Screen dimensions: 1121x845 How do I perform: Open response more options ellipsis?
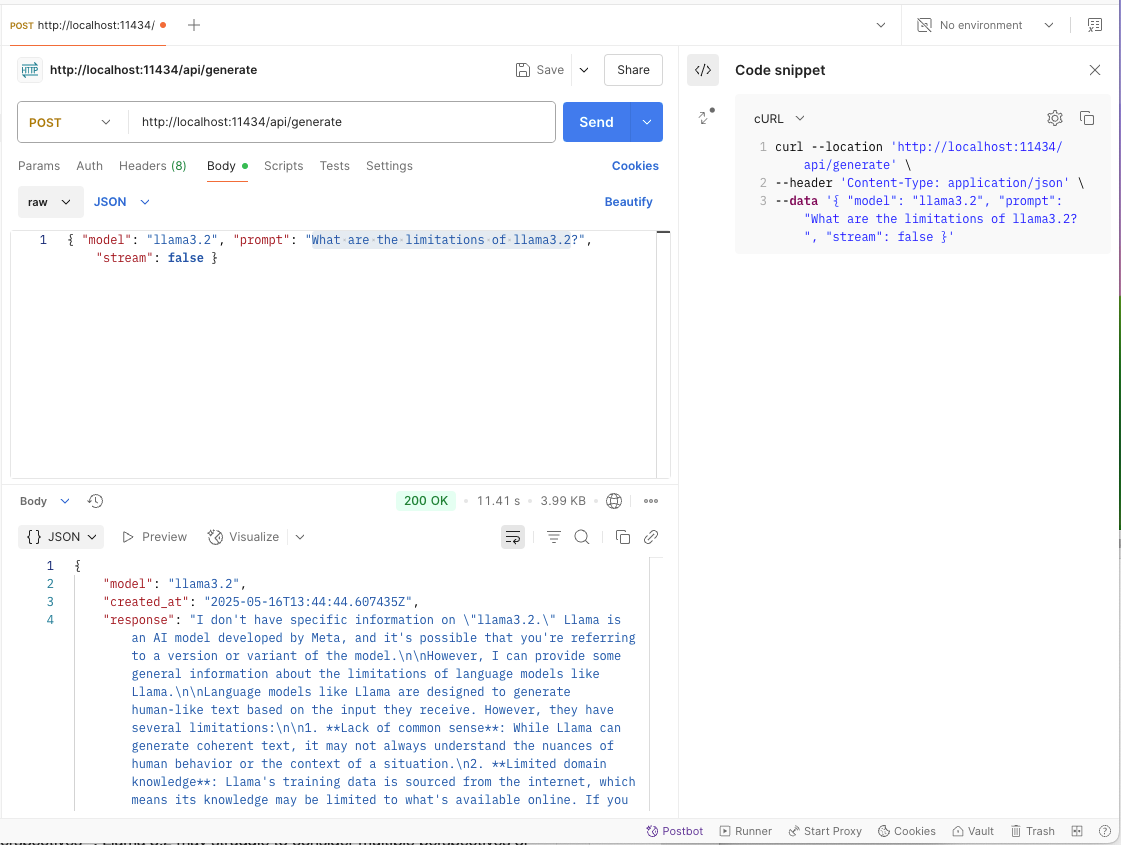(651, 501)
